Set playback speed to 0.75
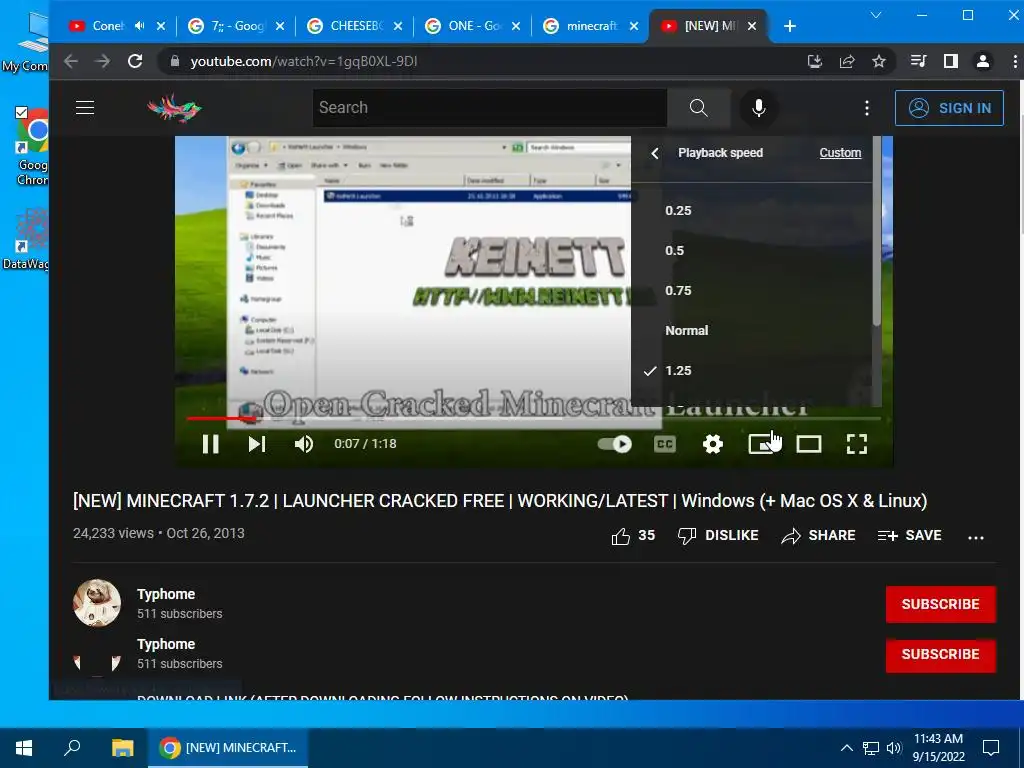The width and height of the screenshot is (1024, 768). [x=751, y=290]
